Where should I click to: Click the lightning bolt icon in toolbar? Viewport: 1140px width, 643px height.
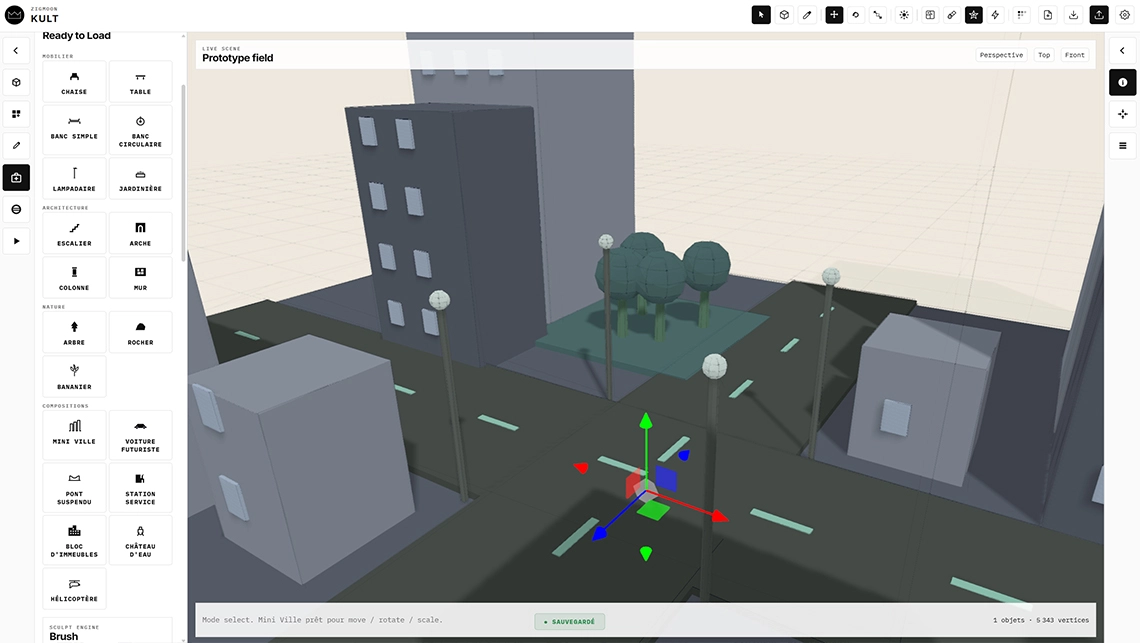coord(995,15)
